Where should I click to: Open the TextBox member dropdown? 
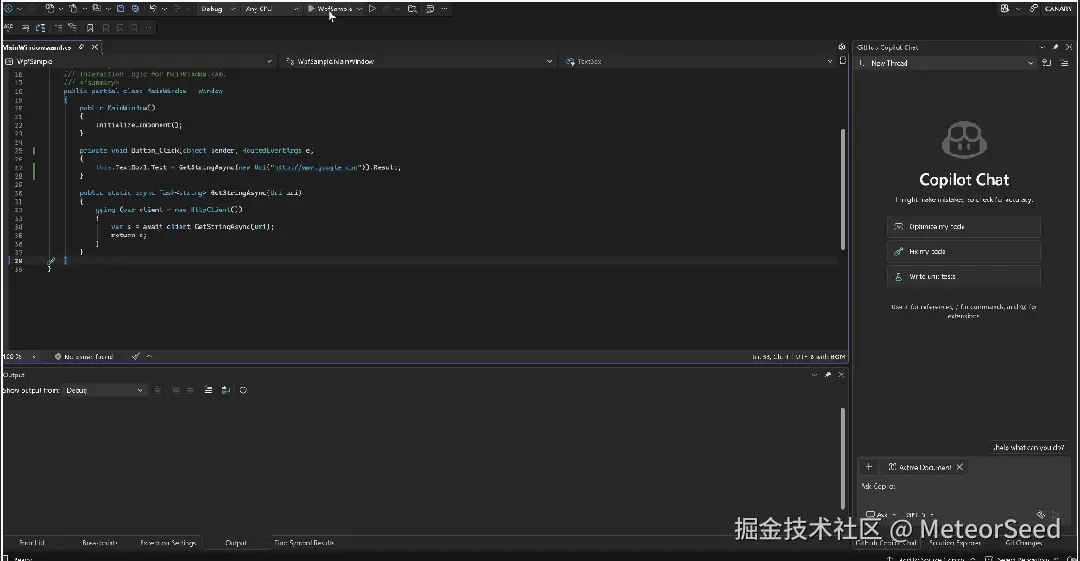click(698, 61)
